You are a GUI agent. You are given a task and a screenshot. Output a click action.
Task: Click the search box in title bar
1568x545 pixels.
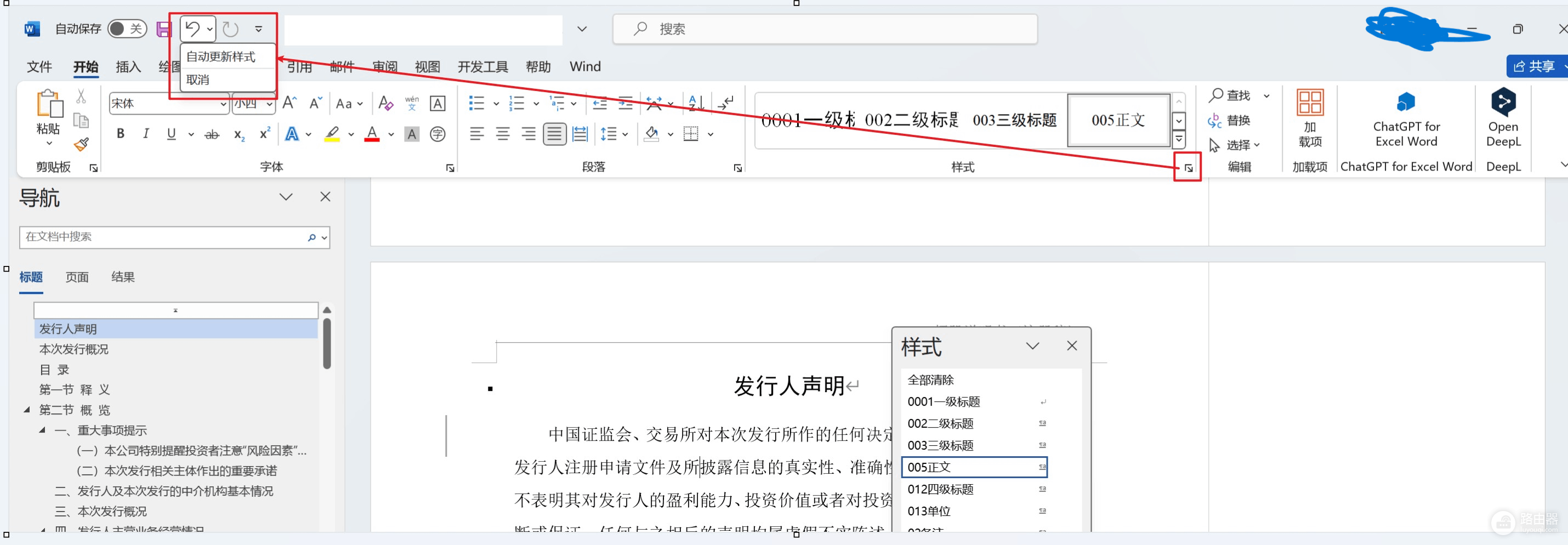[x=825, y=29]
